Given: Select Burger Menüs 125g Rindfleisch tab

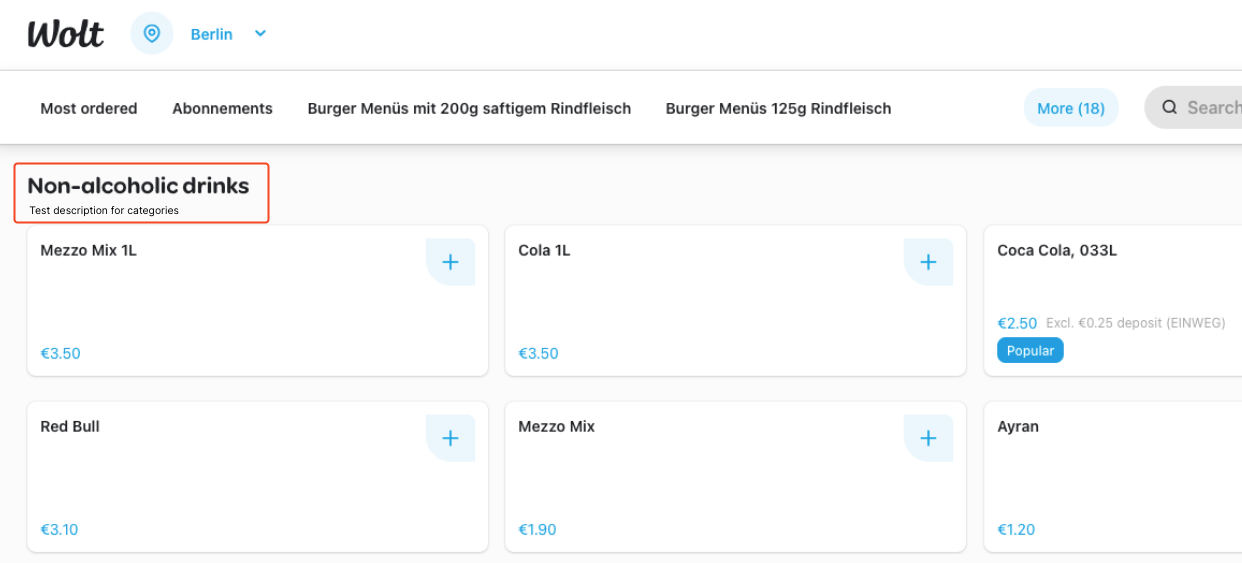Looking at the screenshot, I should pos(778,108).
